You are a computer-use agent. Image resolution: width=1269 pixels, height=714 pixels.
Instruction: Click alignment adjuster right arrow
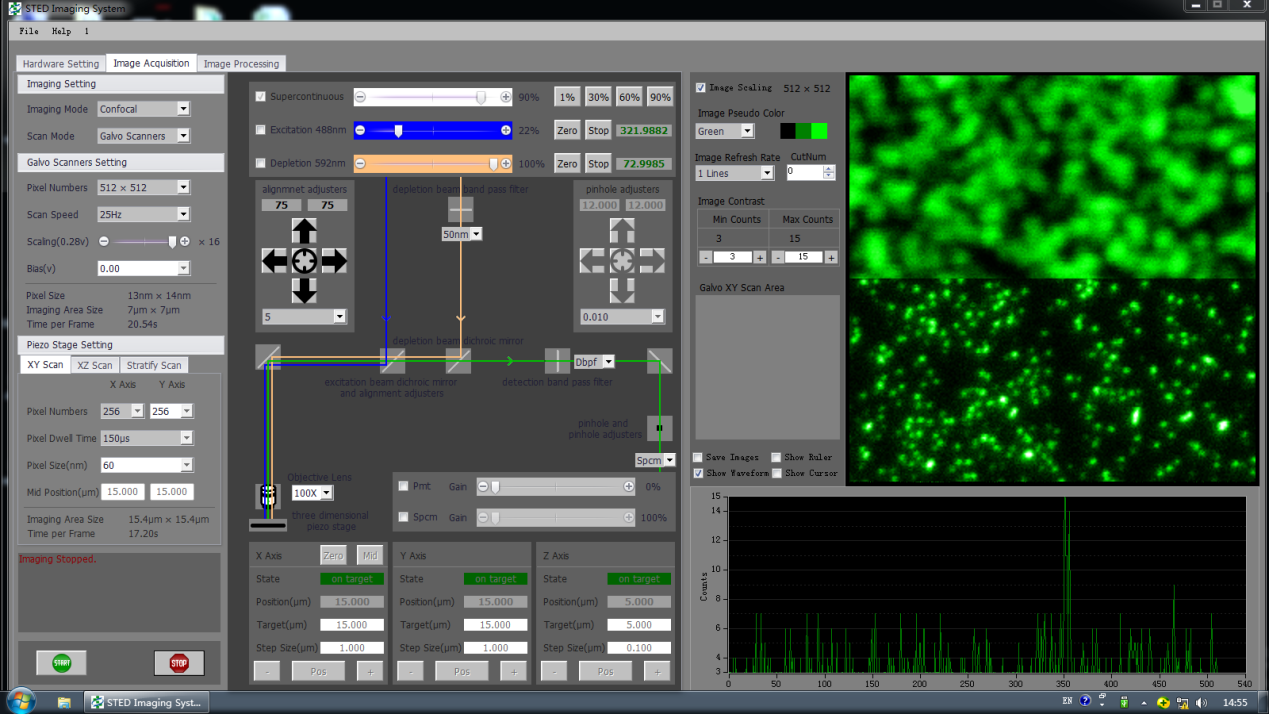click(x=335, y=261)
